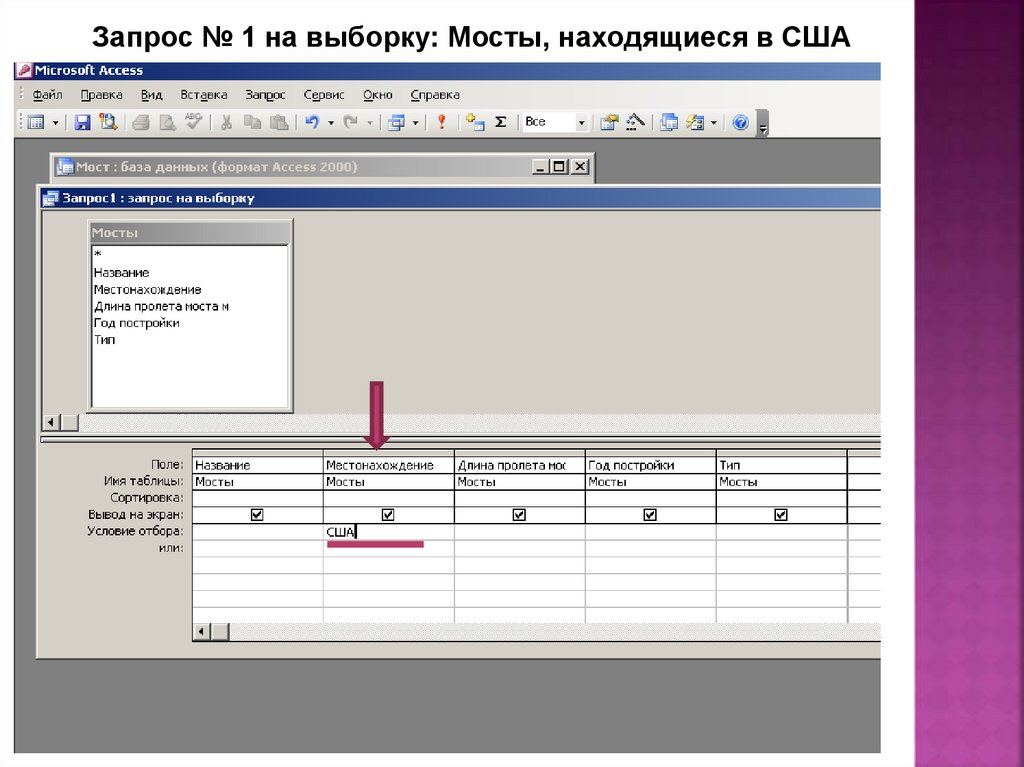Viewport: 1024px width, 767px height.
Task: Open the Сервис menu
Action: [324, 95]
